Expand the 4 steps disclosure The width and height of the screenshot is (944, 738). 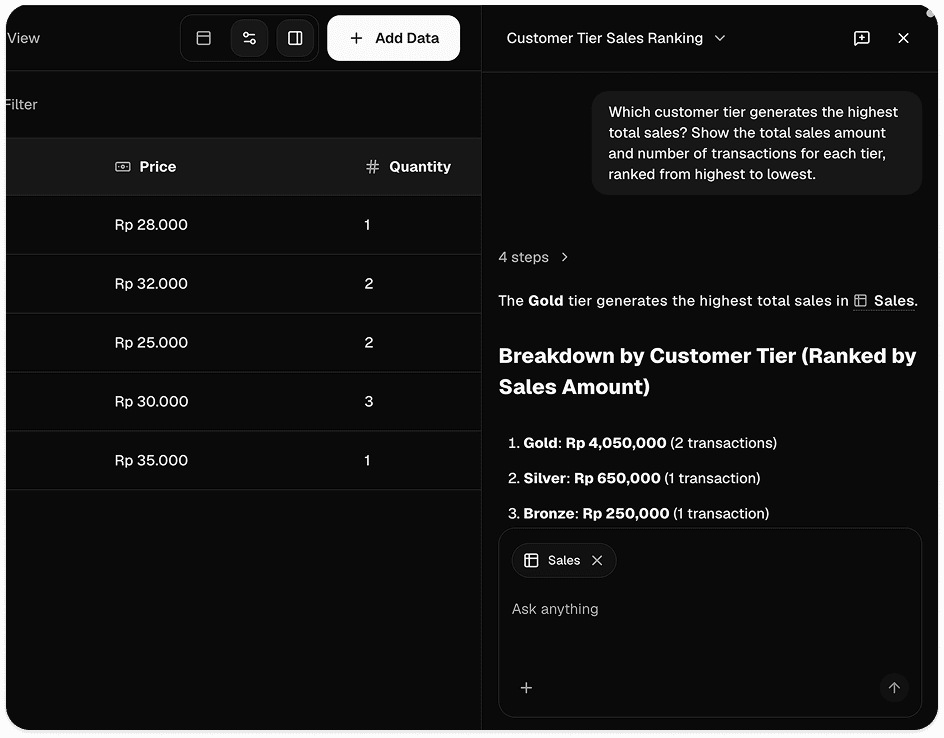click(533, 257)
